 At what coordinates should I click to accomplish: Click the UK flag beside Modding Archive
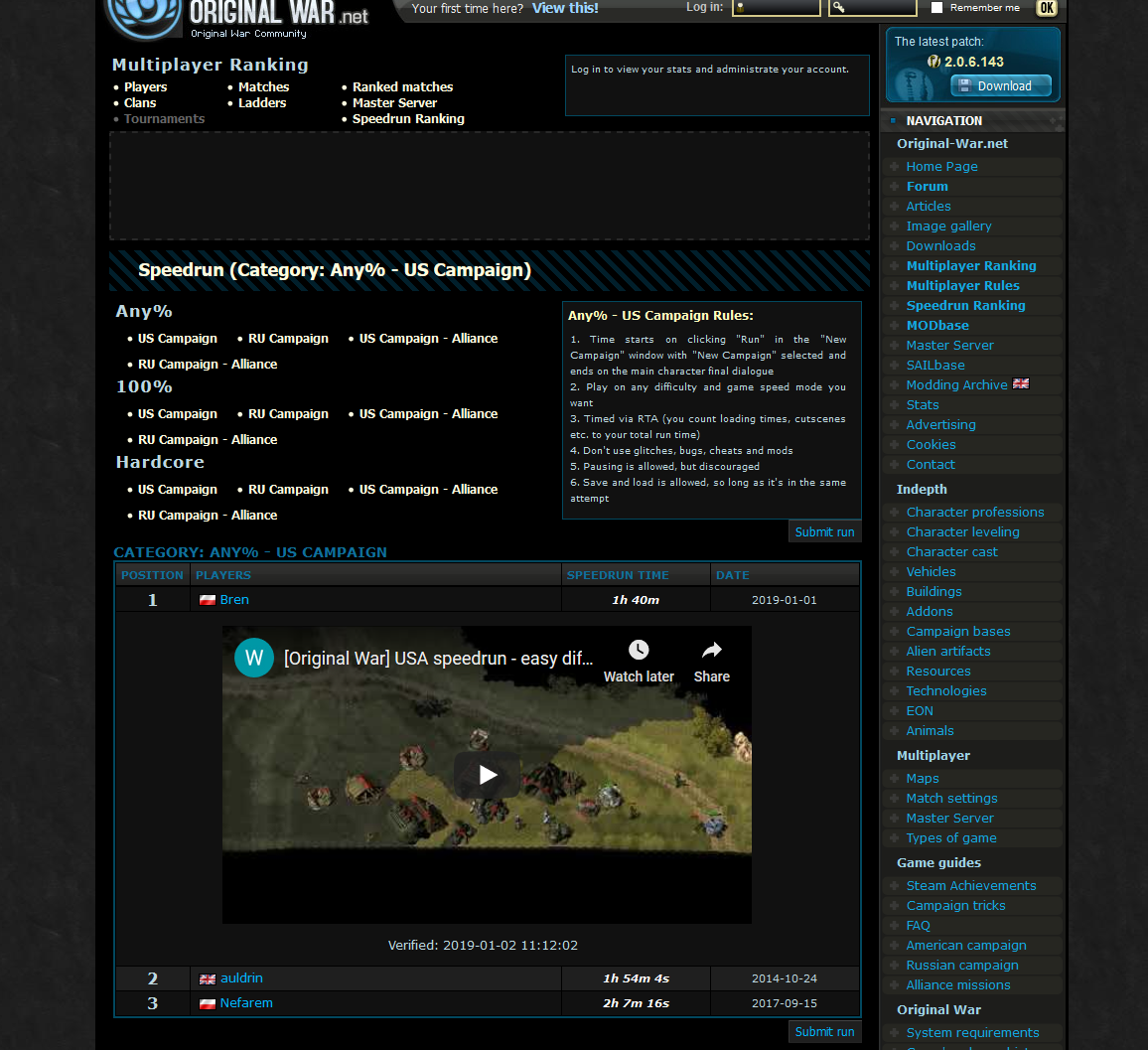1021,383
